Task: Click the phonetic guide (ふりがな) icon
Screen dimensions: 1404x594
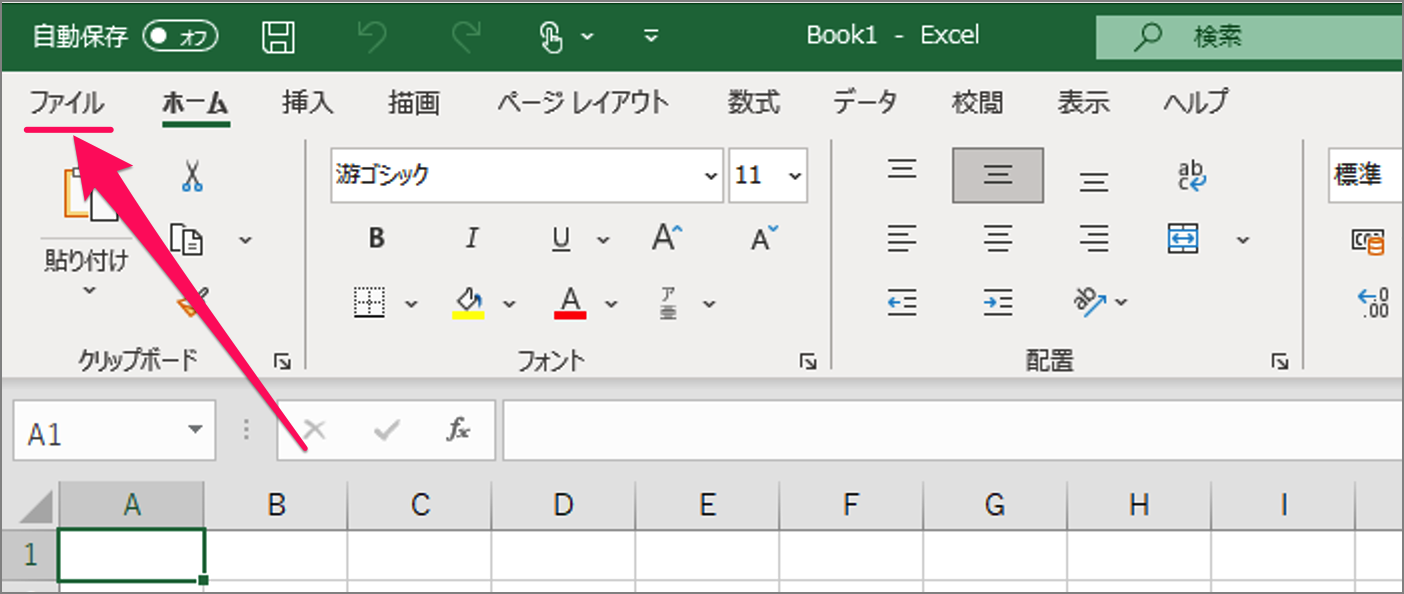Action: point(668,302)
